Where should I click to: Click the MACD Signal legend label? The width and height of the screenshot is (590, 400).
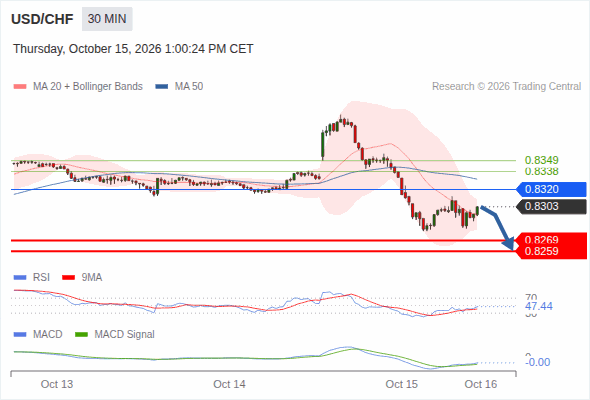pyautogui.click(x=124, y=335)
